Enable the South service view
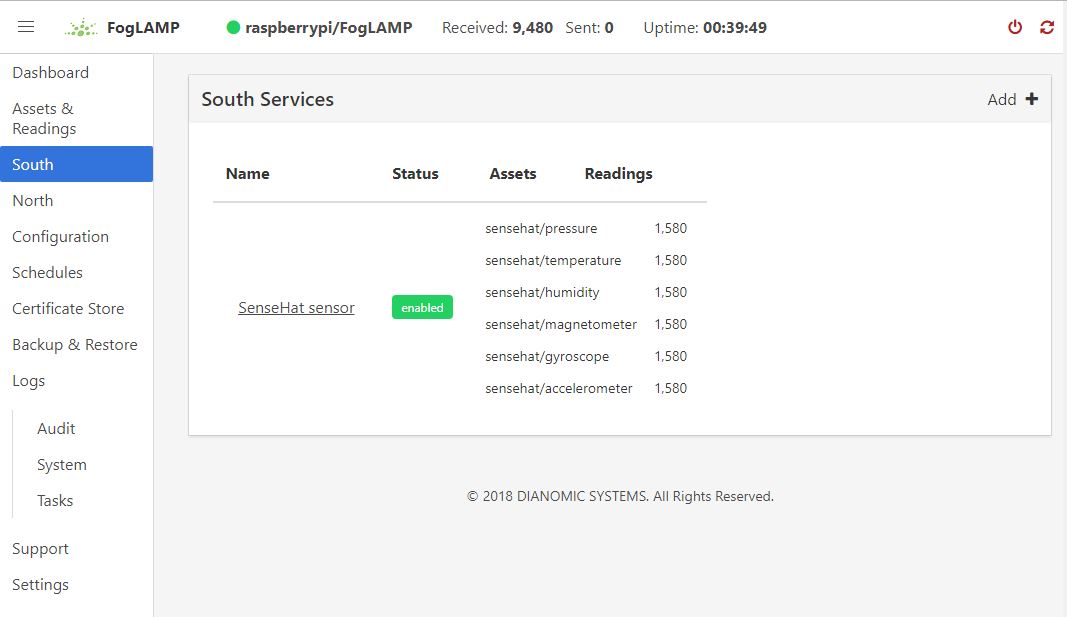 pyautogui.click(x=33, y=164)
